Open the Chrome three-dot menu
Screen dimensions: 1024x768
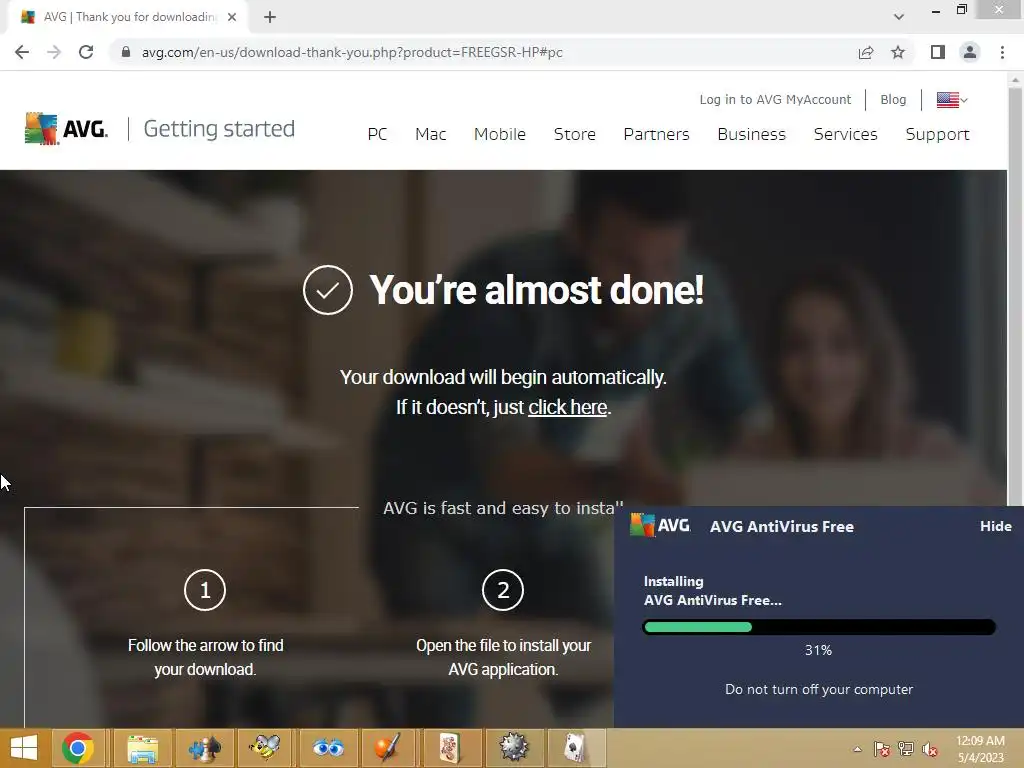point(1002,52)
